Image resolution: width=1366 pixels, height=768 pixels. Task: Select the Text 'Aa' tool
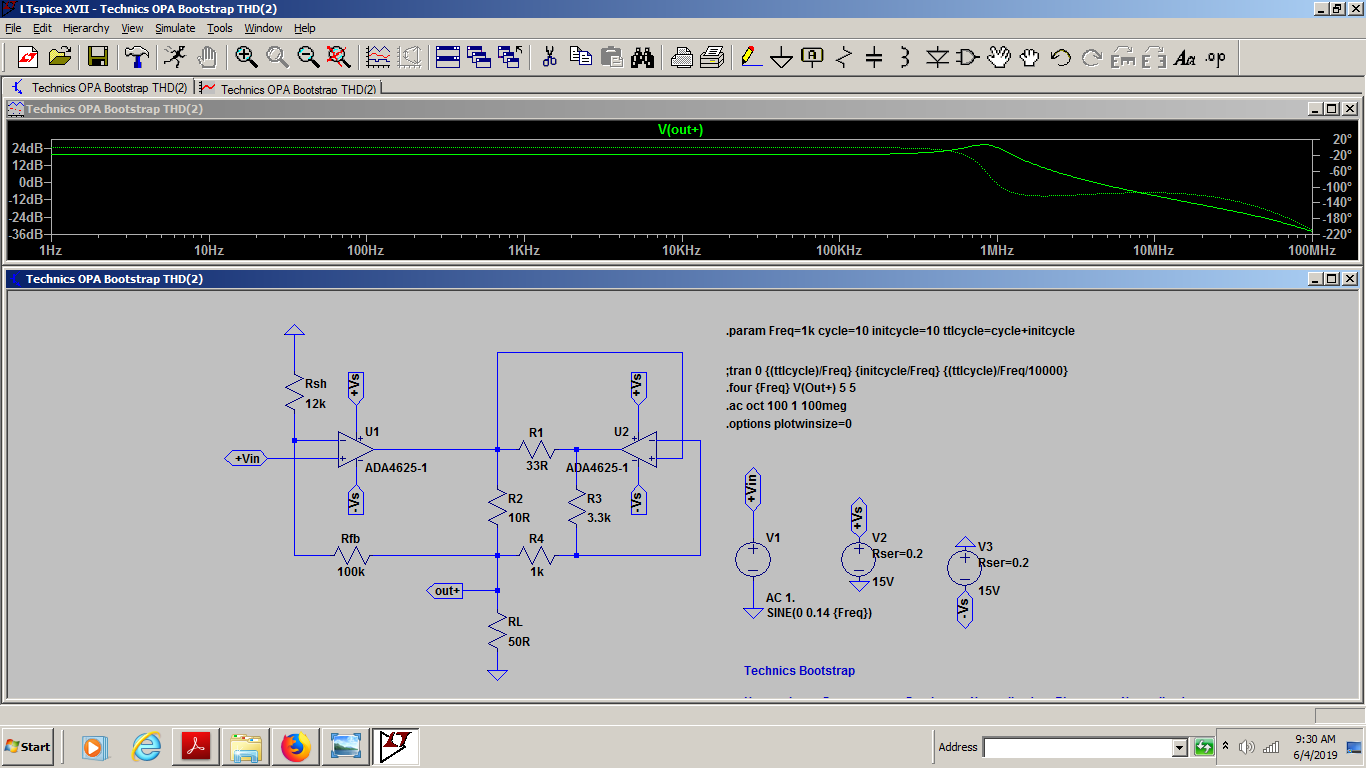[x=1185, y=57]
